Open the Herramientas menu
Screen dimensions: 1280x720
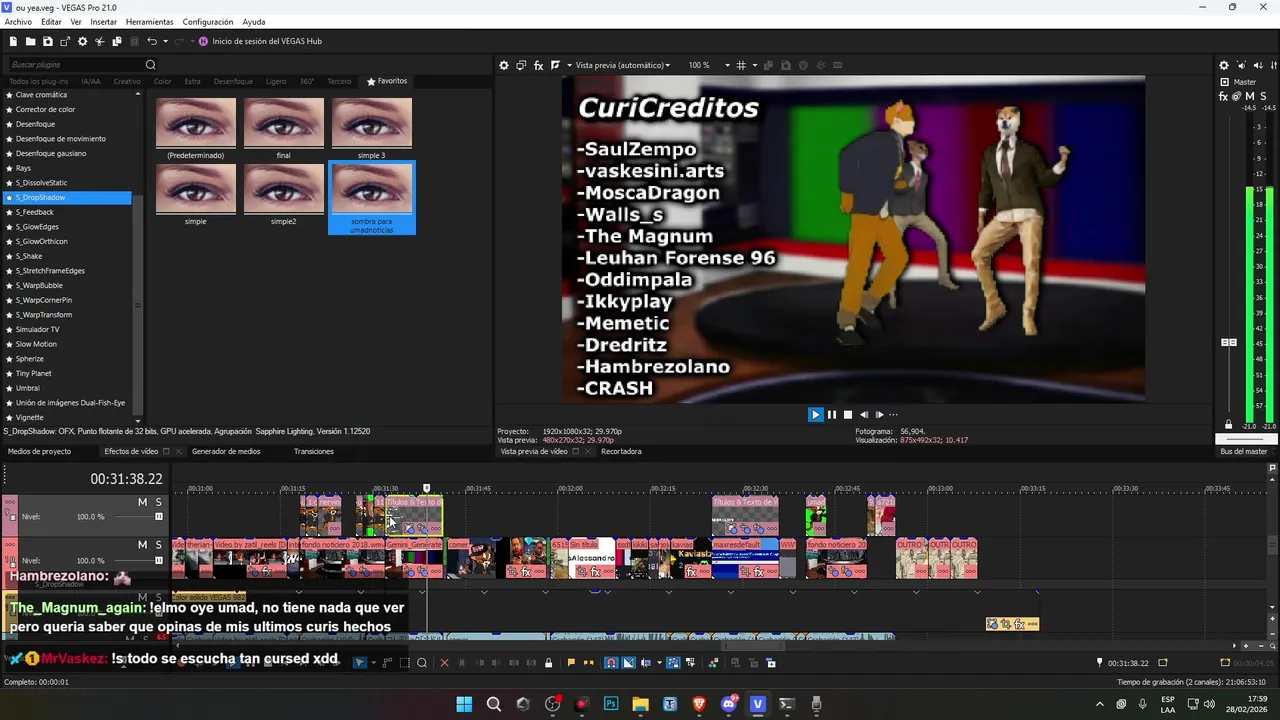tap(149, 22)
